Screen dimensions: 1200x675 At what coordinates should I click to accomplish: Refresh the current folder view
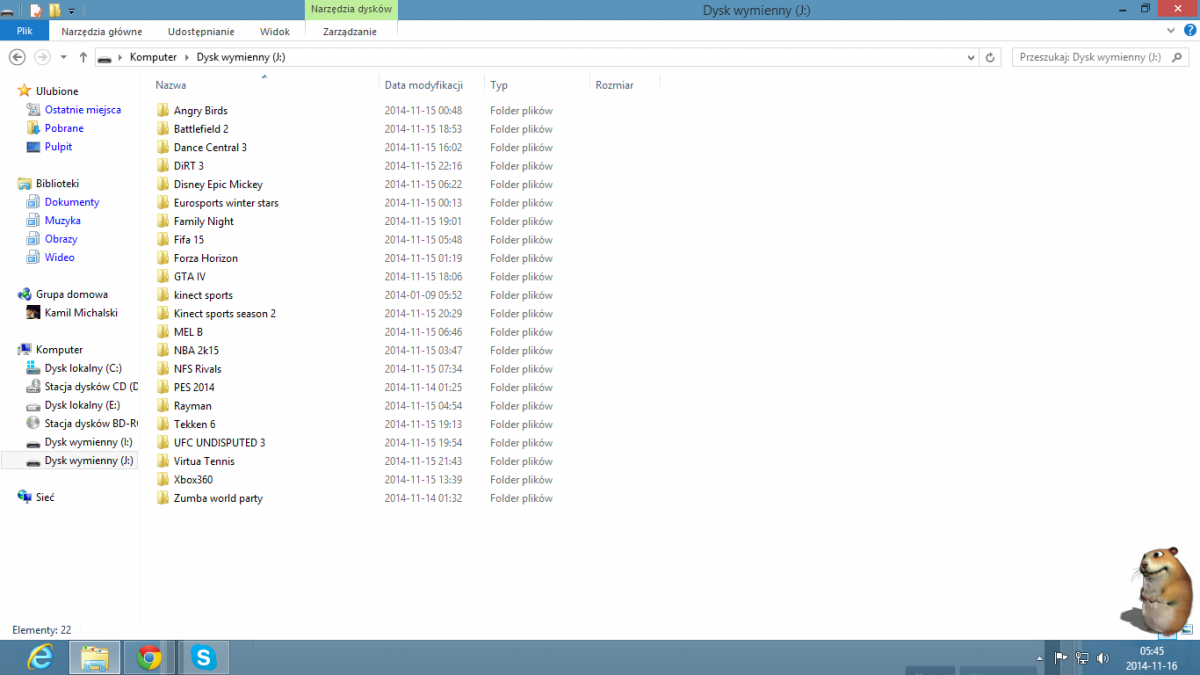point(990,57)
